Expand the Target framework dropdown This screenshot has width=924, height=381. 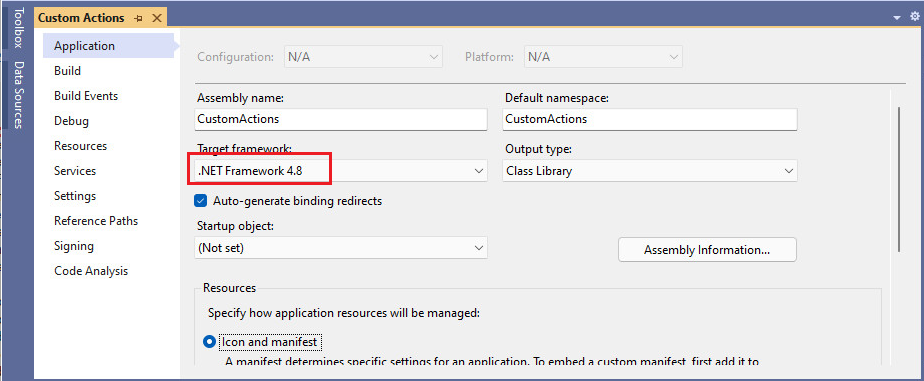coord(341,171)
